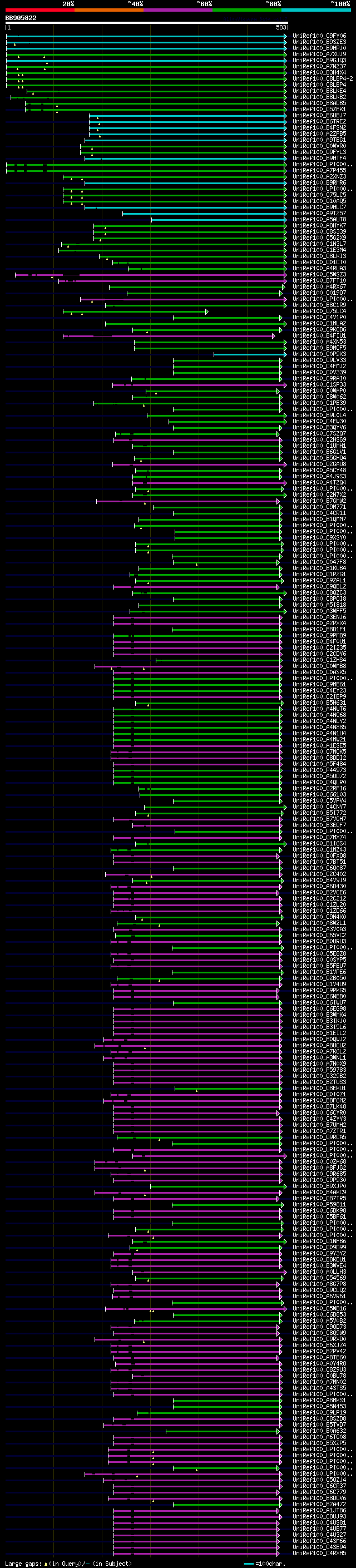Click the white query sequence bar

[x=147, y=23]
